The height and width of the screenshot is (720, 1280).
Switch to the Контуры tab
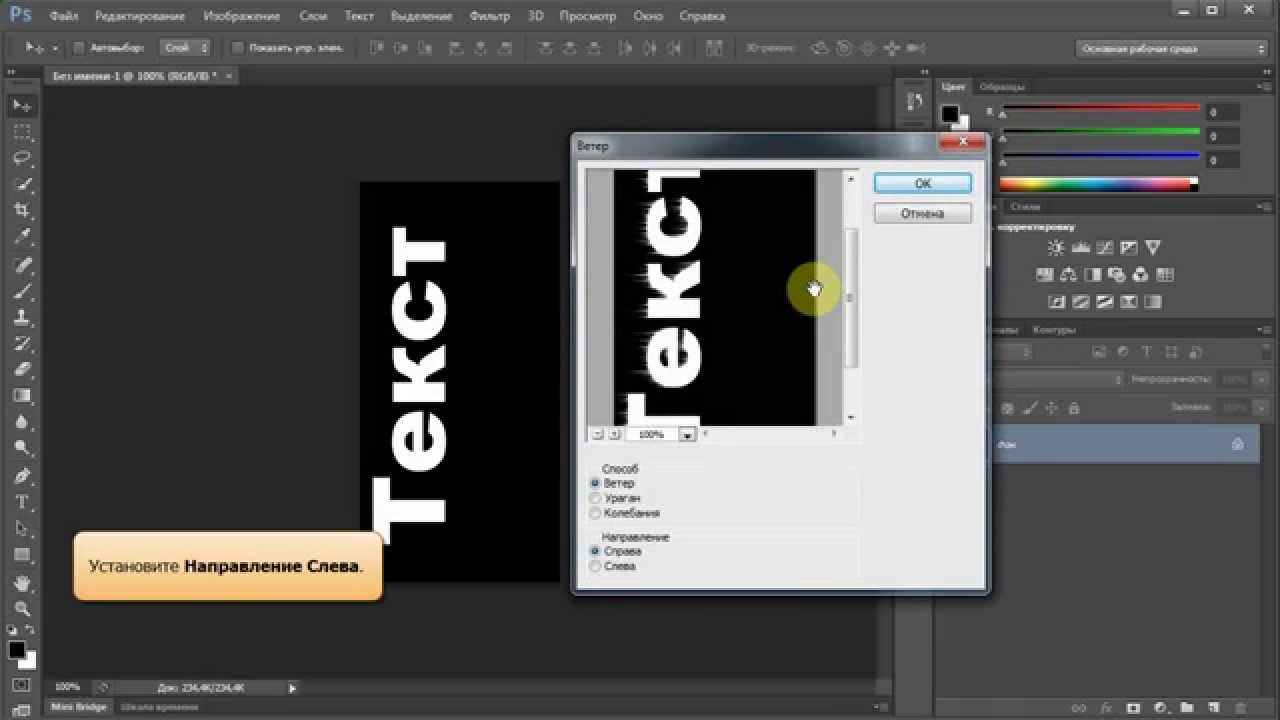[1054, 330]
